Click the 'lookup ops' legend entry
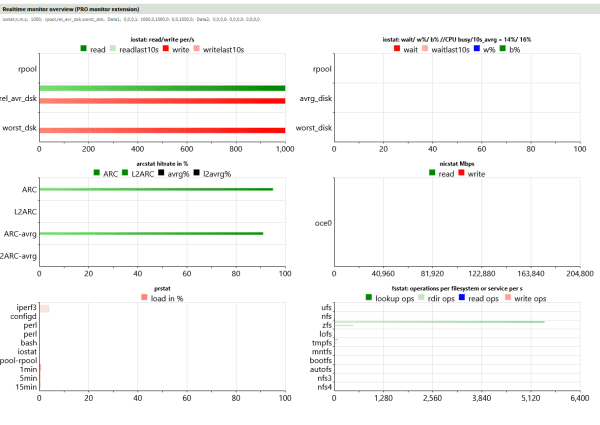600x425 pixels. coord(390,298)
